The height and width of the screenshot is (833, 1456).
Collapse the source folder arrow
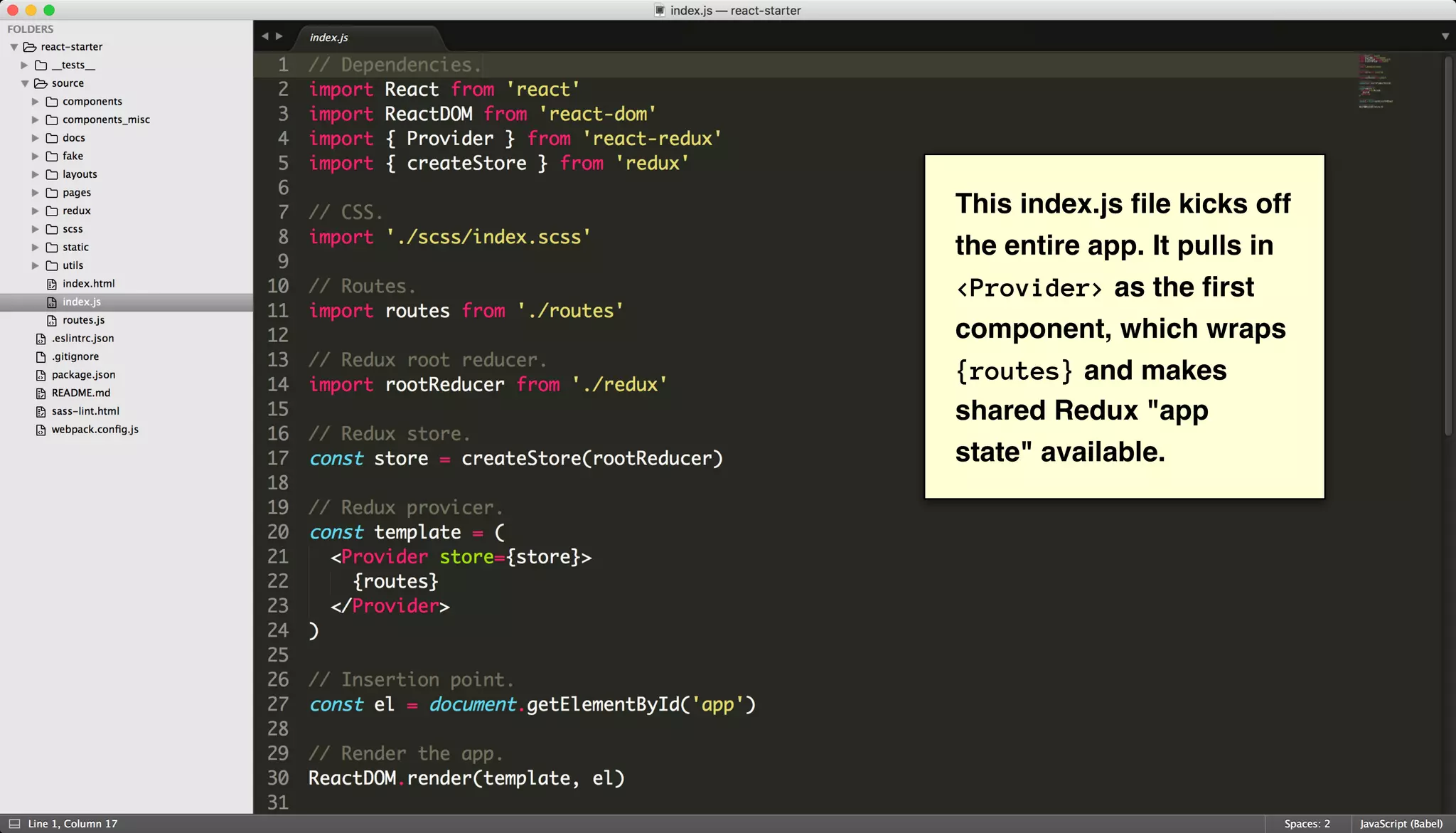click(25, 83)
